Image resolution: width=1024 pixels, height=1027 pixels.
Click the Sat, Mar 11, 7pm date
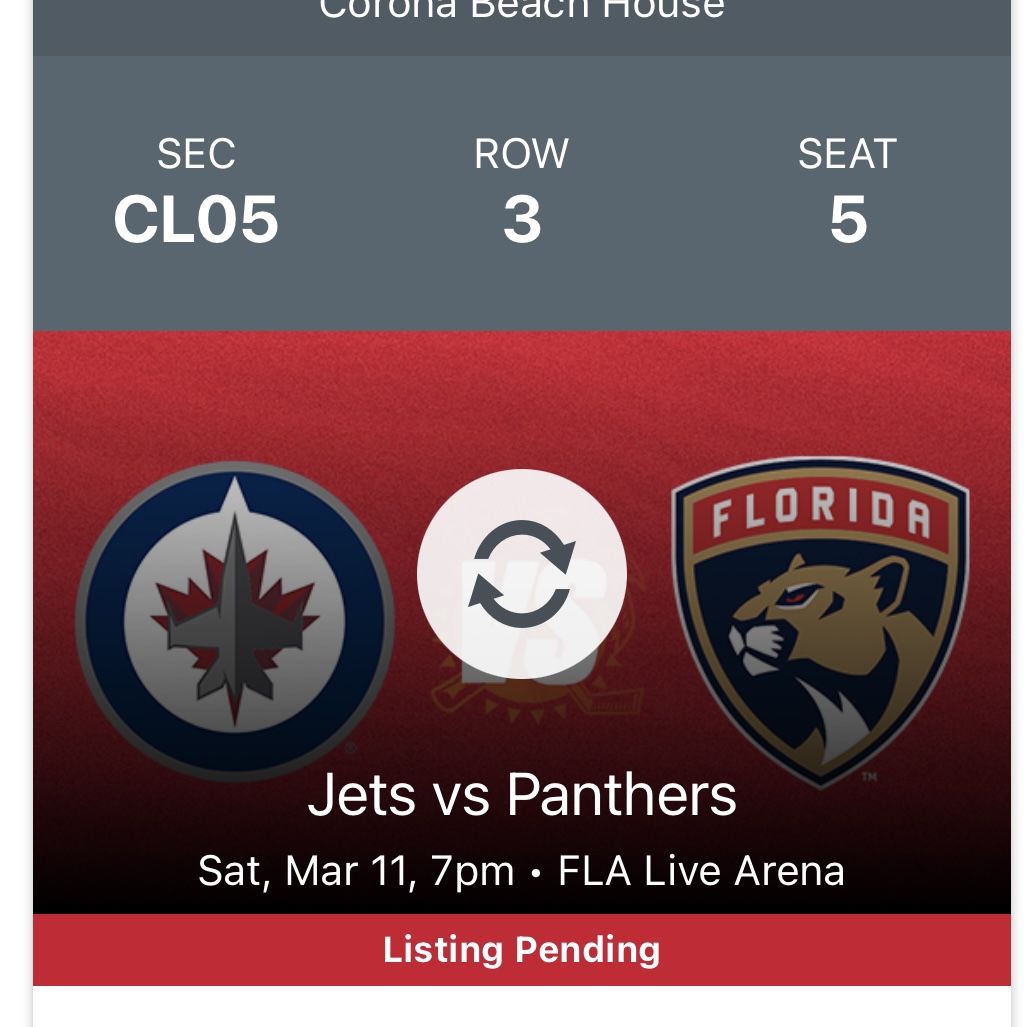(356, 871)
